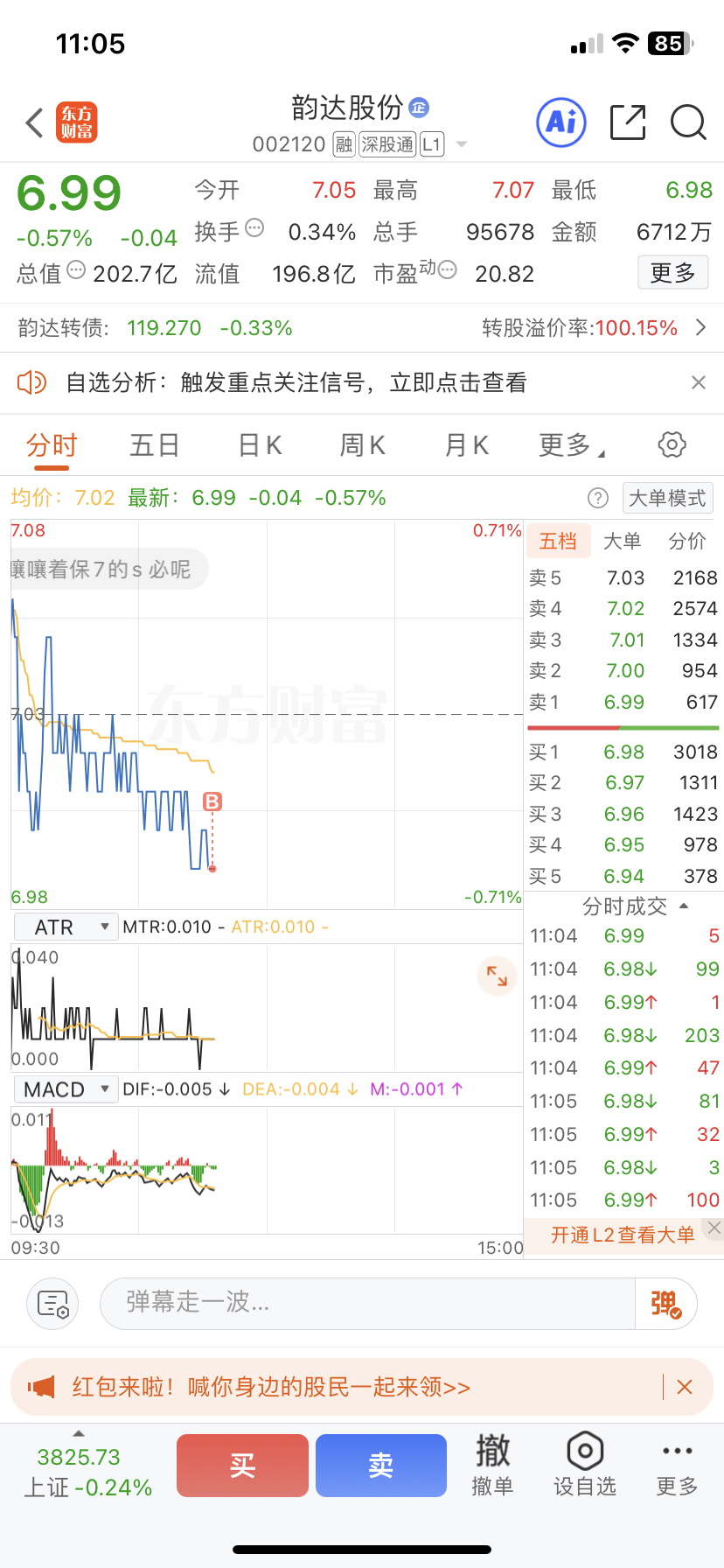Tap the expand chart fullscreen icon
The width and height of the screenshot is (724, 1568).
tap(497, 975)
